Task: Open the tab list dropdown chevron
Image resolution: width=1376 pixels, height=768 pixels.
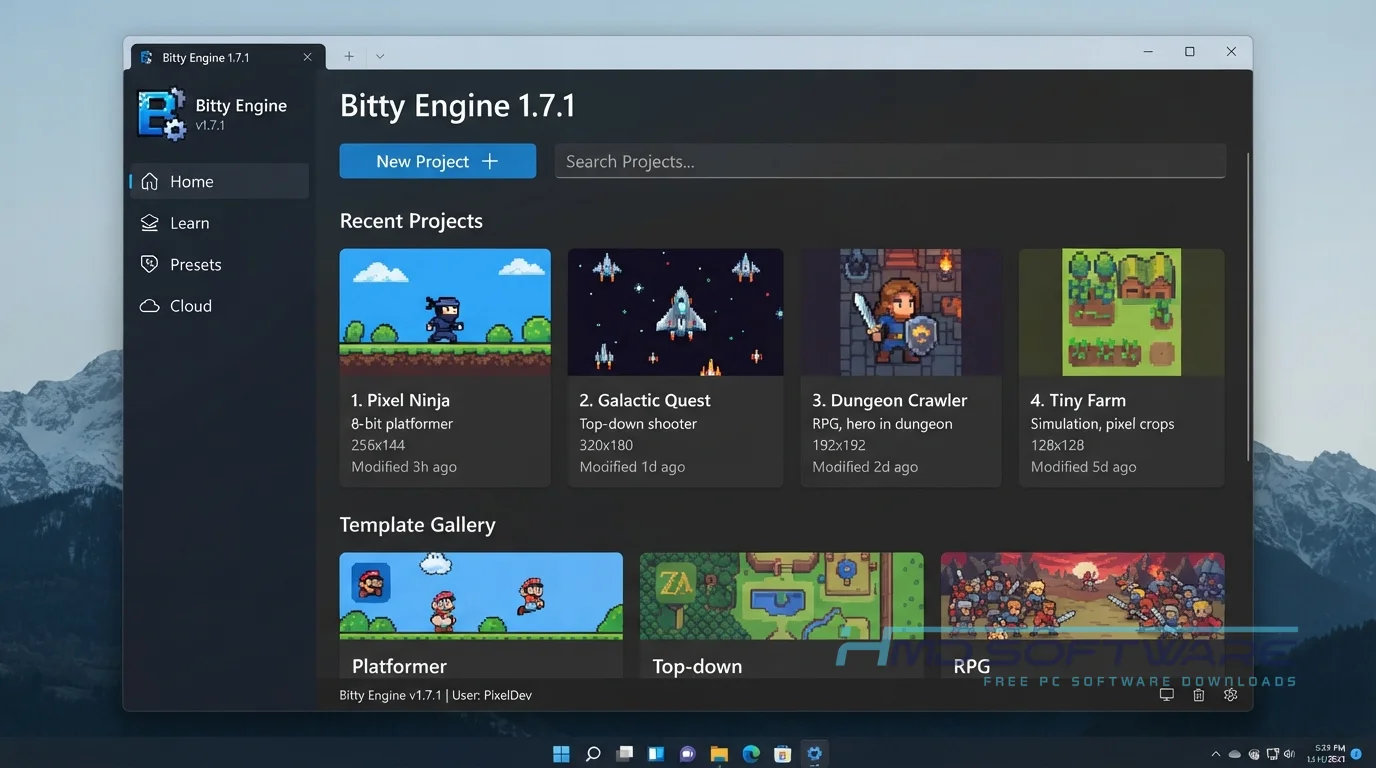Action: click(380, 57)
